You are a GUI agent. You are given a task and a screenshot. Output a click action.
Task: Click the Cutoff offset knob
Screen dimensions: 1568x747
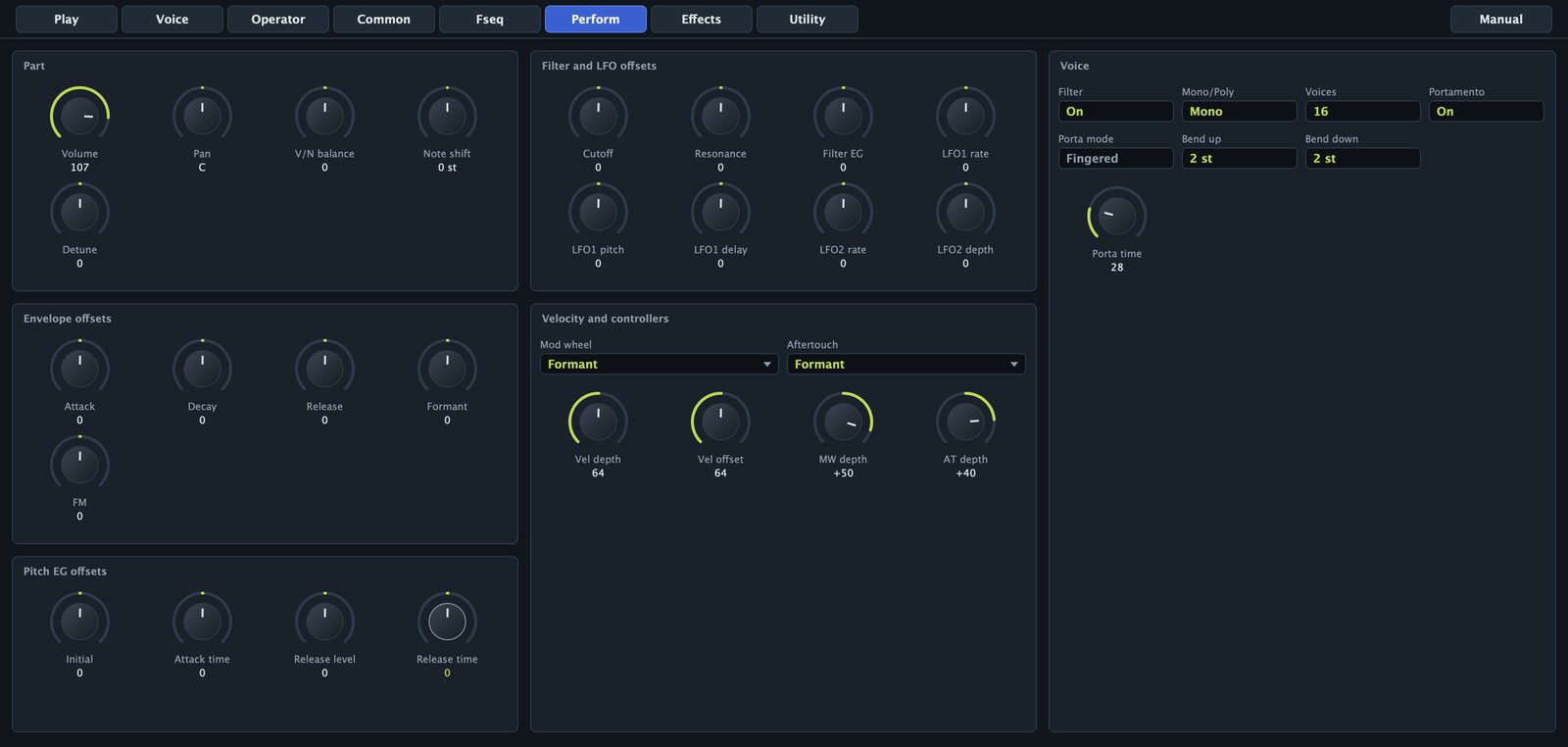[598, 116]
